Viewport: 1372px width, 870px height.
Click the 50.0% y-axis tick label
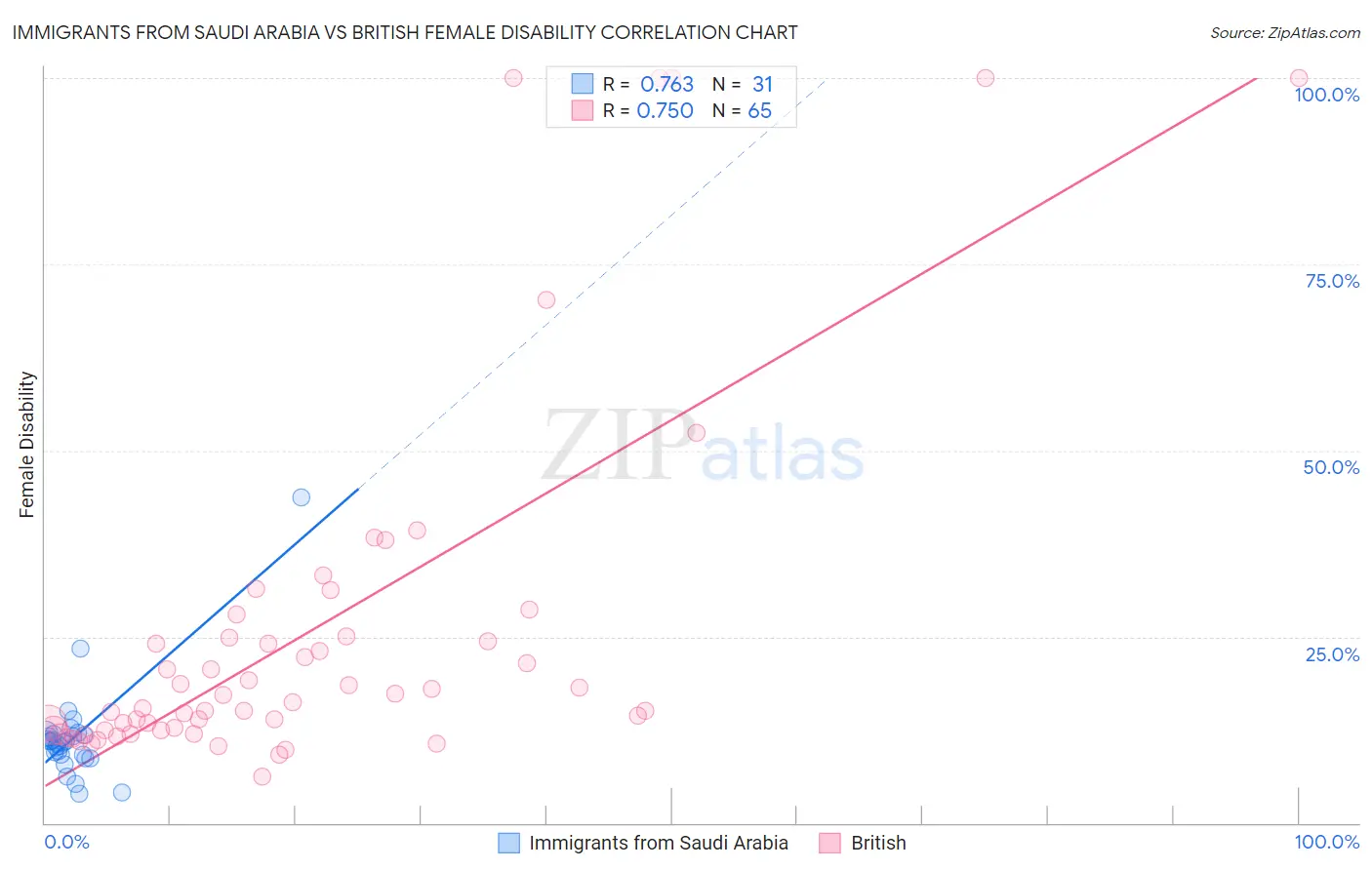click(x=1331, y=467)
